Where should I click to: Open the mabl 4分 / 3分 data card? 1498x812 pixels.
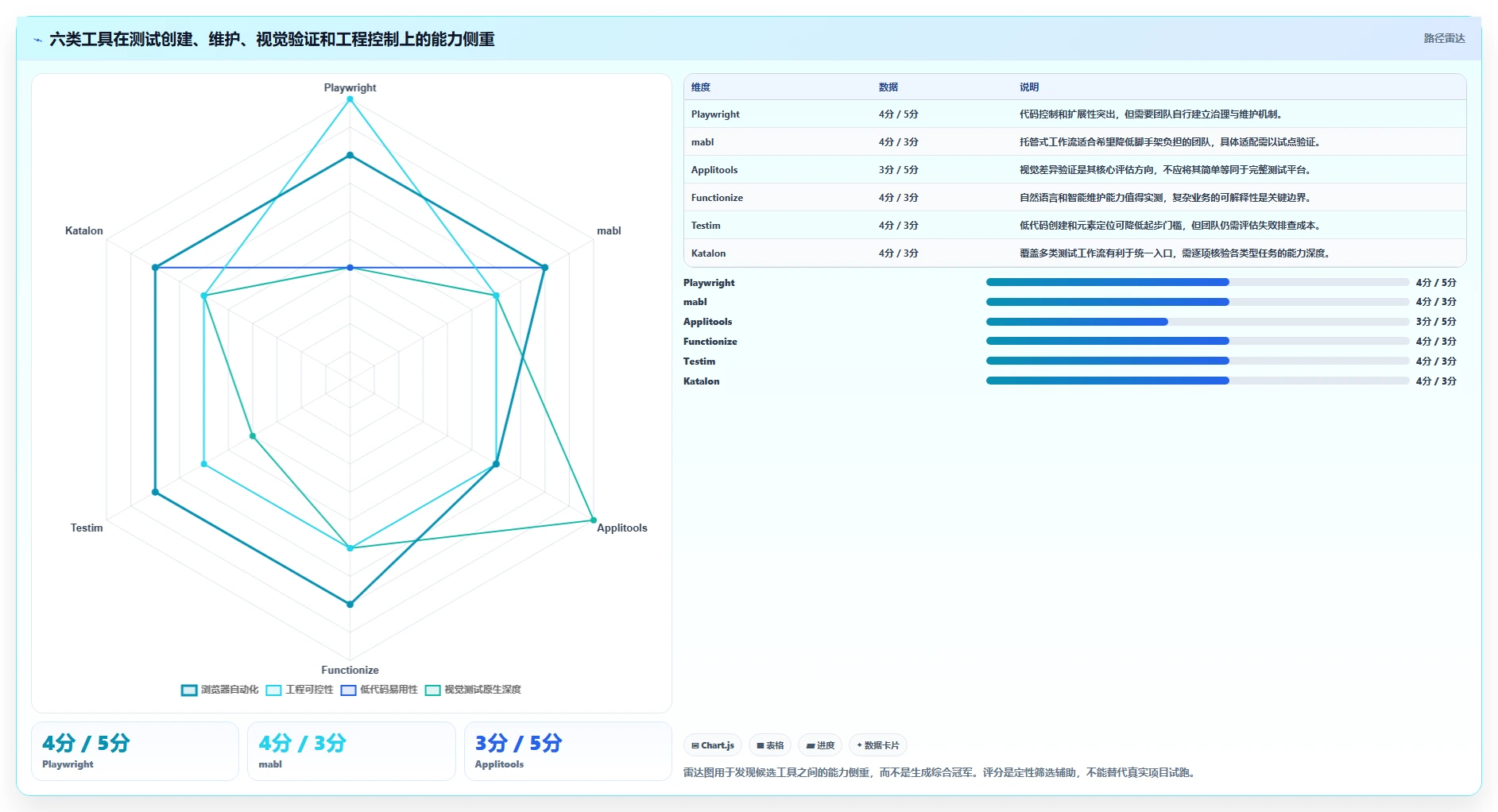pos(351,751)
